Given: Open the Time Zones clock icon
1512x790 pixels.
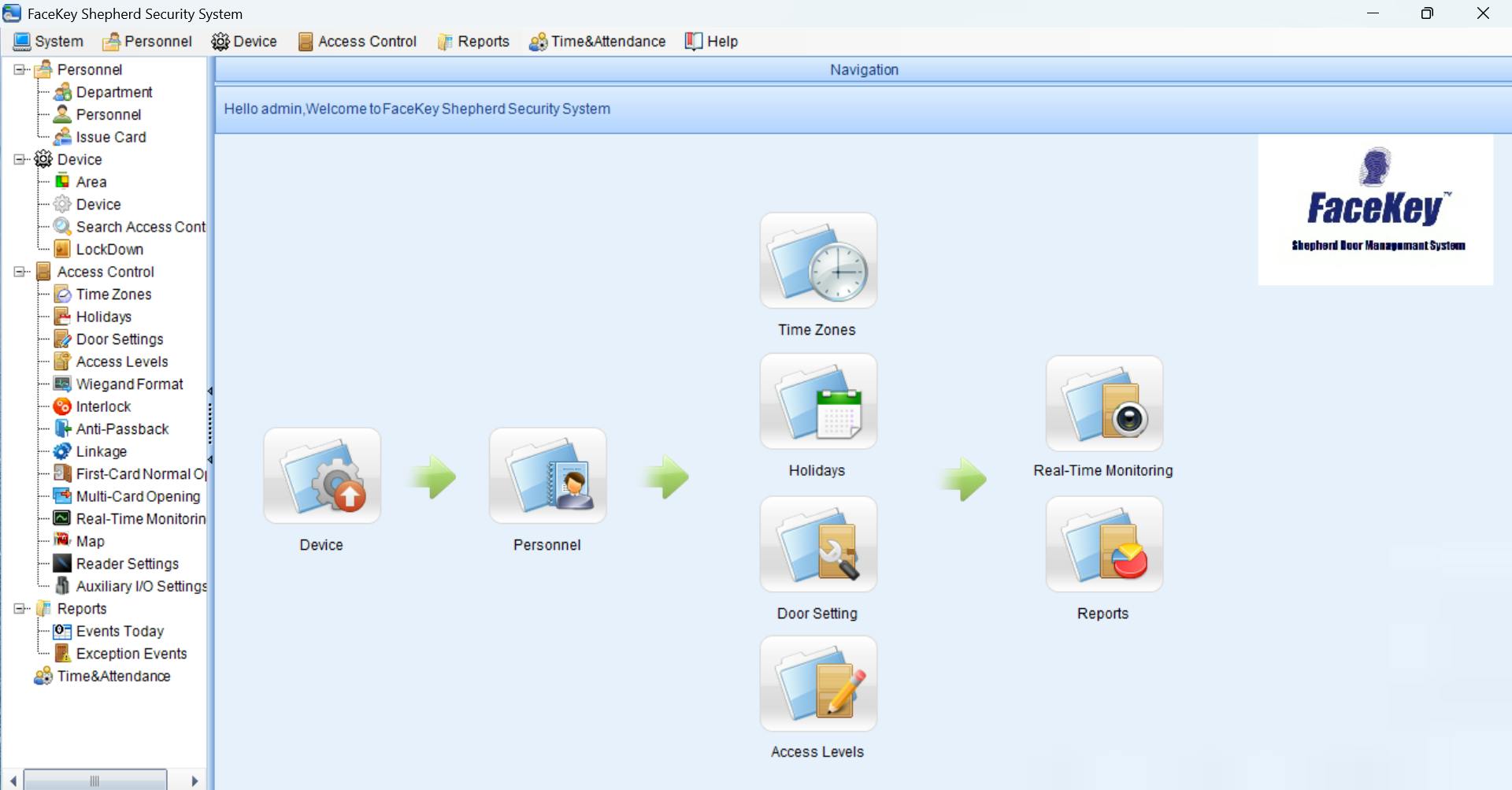Looking at the screenshot, I should click(818, 261).
